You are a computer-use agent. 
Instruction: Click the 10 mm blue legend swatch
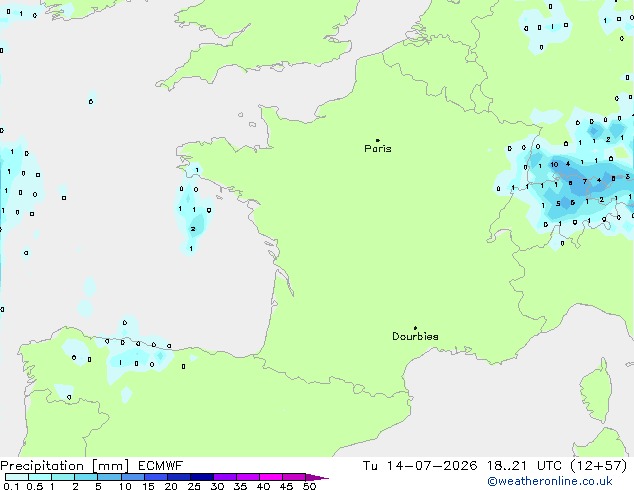pos(133,477)
